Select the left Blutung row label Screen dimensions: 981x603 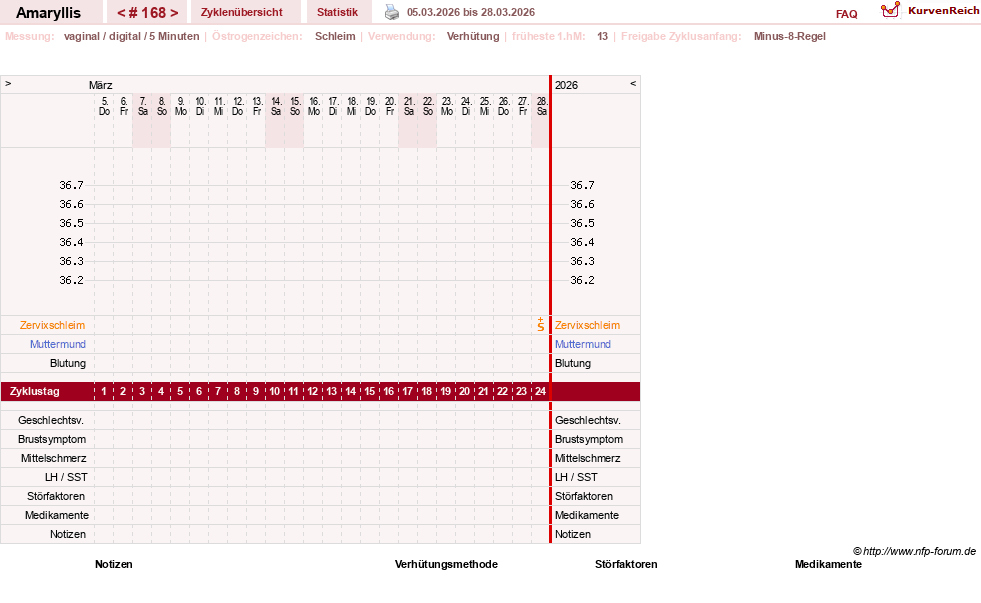point(68,363)
